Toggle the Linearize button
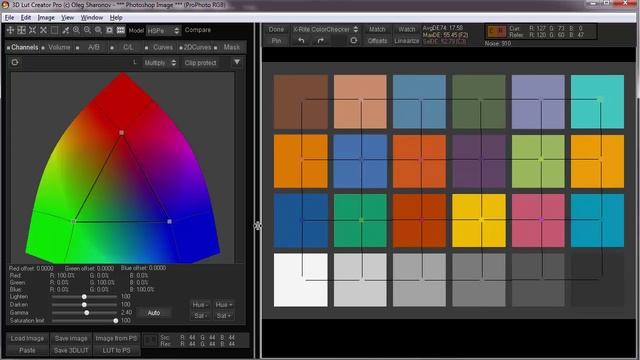The height and width of the screenshot is (360, 640). point(407,40)
